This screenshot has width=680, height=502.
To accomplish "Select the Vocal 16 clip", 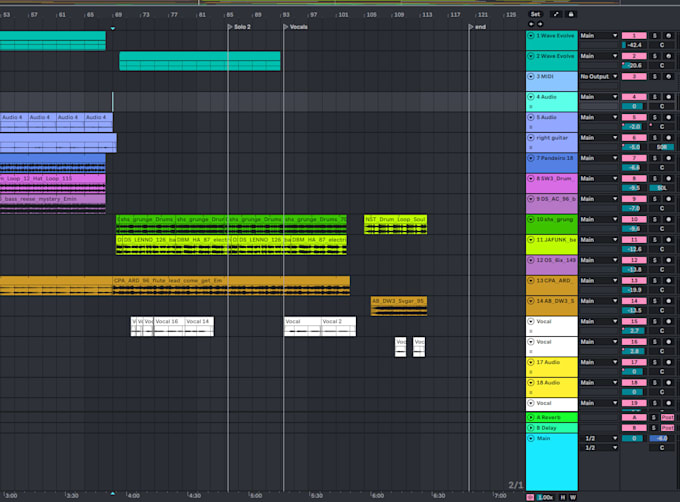I will coord(168,326).
